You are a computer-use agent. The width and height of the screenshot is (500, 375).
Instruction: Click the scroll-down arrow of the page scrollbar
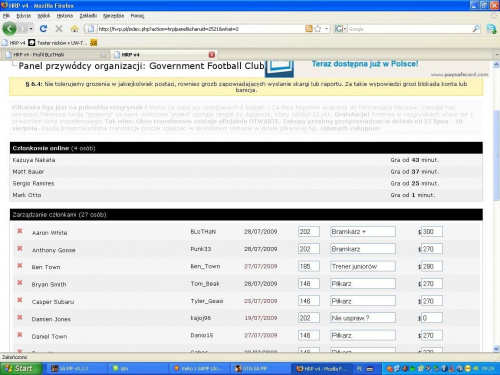tap(496, 349)
